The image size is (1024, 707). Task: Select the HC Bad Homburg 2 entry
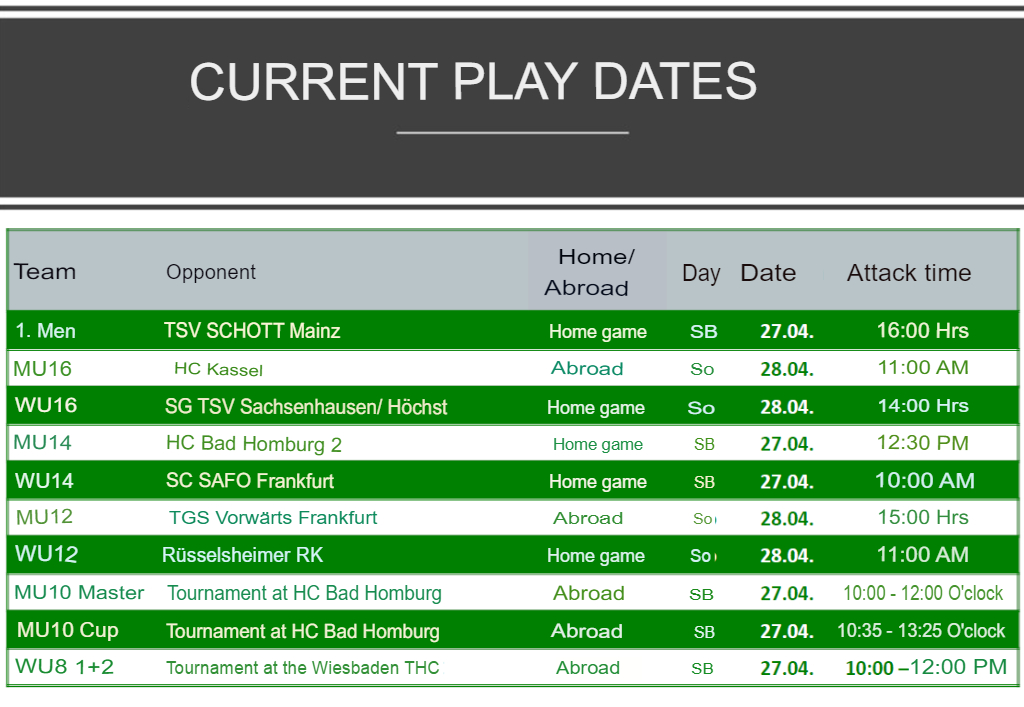(254, 444)
